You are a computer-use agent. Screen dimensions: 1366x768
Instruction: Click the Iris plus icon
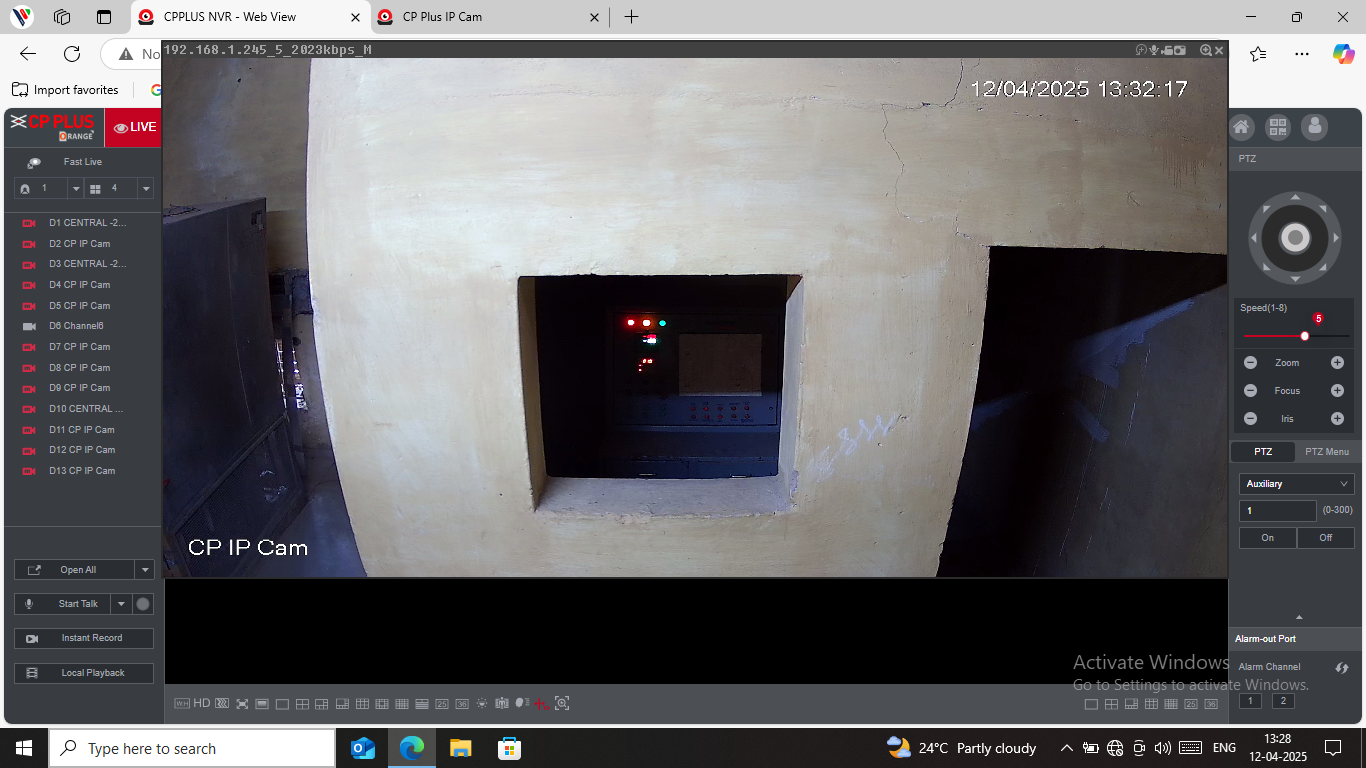pos(1337,419)
